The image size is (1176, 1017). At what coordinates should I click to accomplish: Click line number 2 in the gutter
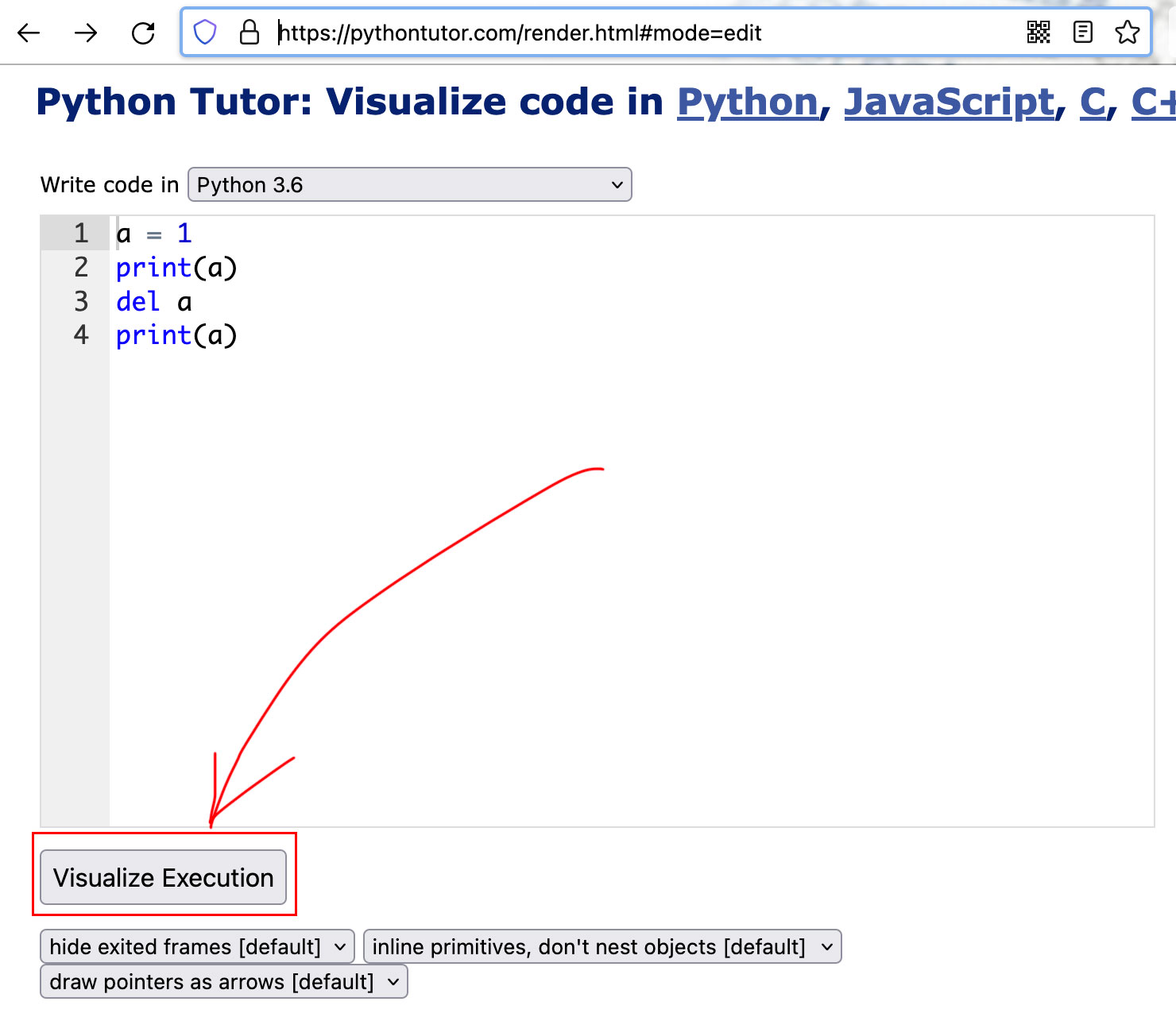coord(81,268)
